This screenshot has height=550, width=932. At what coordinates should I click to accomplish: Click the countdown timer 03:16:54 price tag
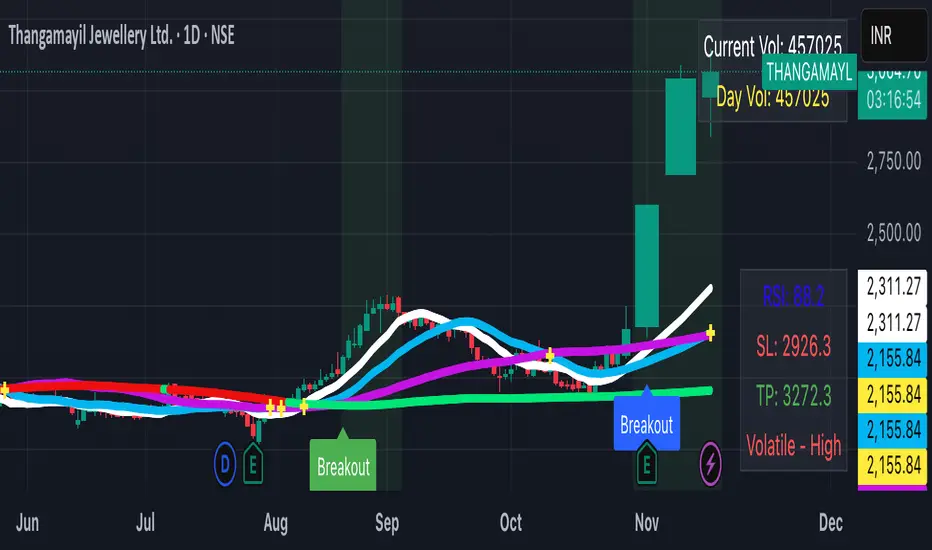(893, 100)
